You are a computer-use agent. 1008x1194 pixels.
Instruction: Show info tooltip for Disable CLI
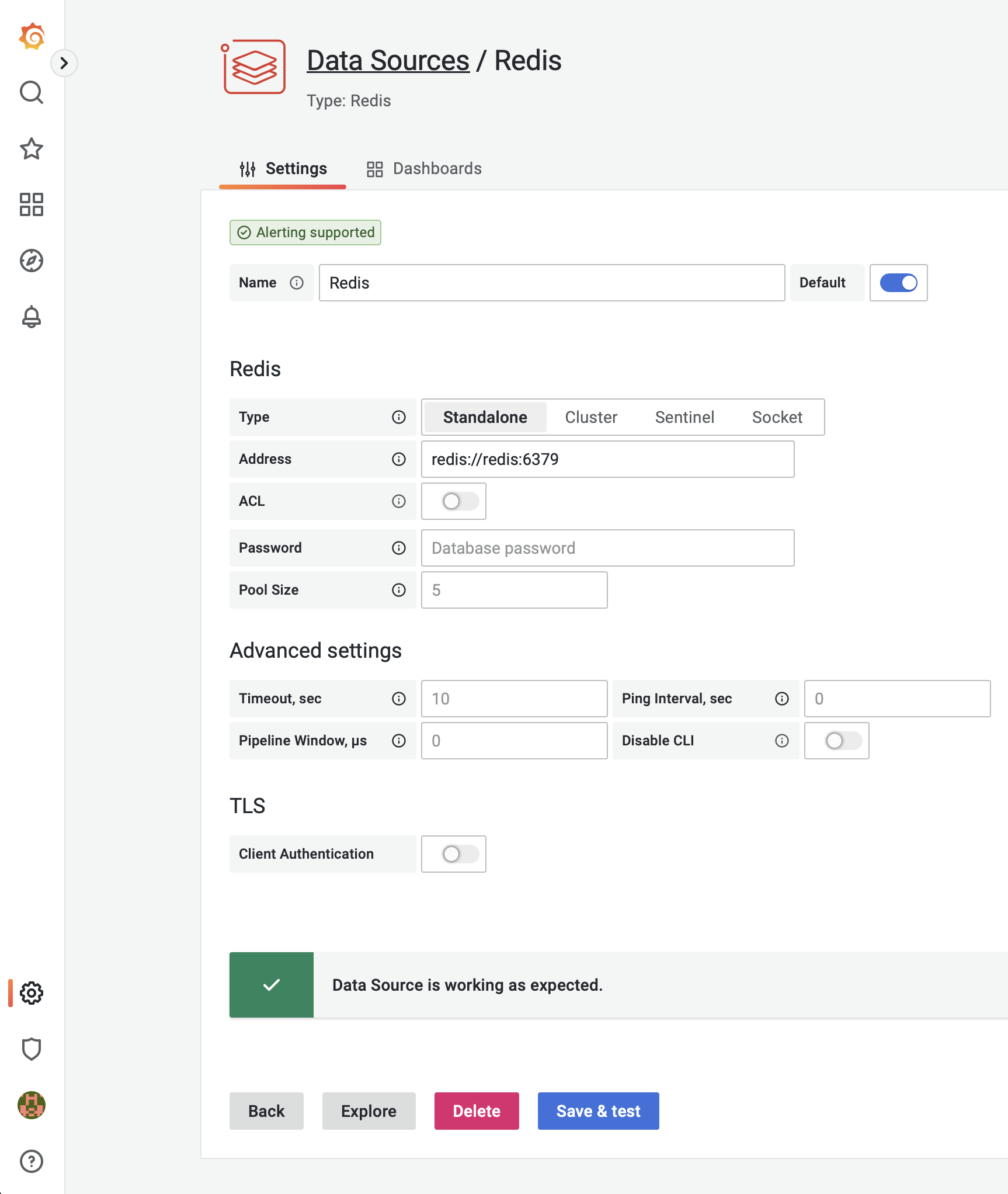pos(782,741)
